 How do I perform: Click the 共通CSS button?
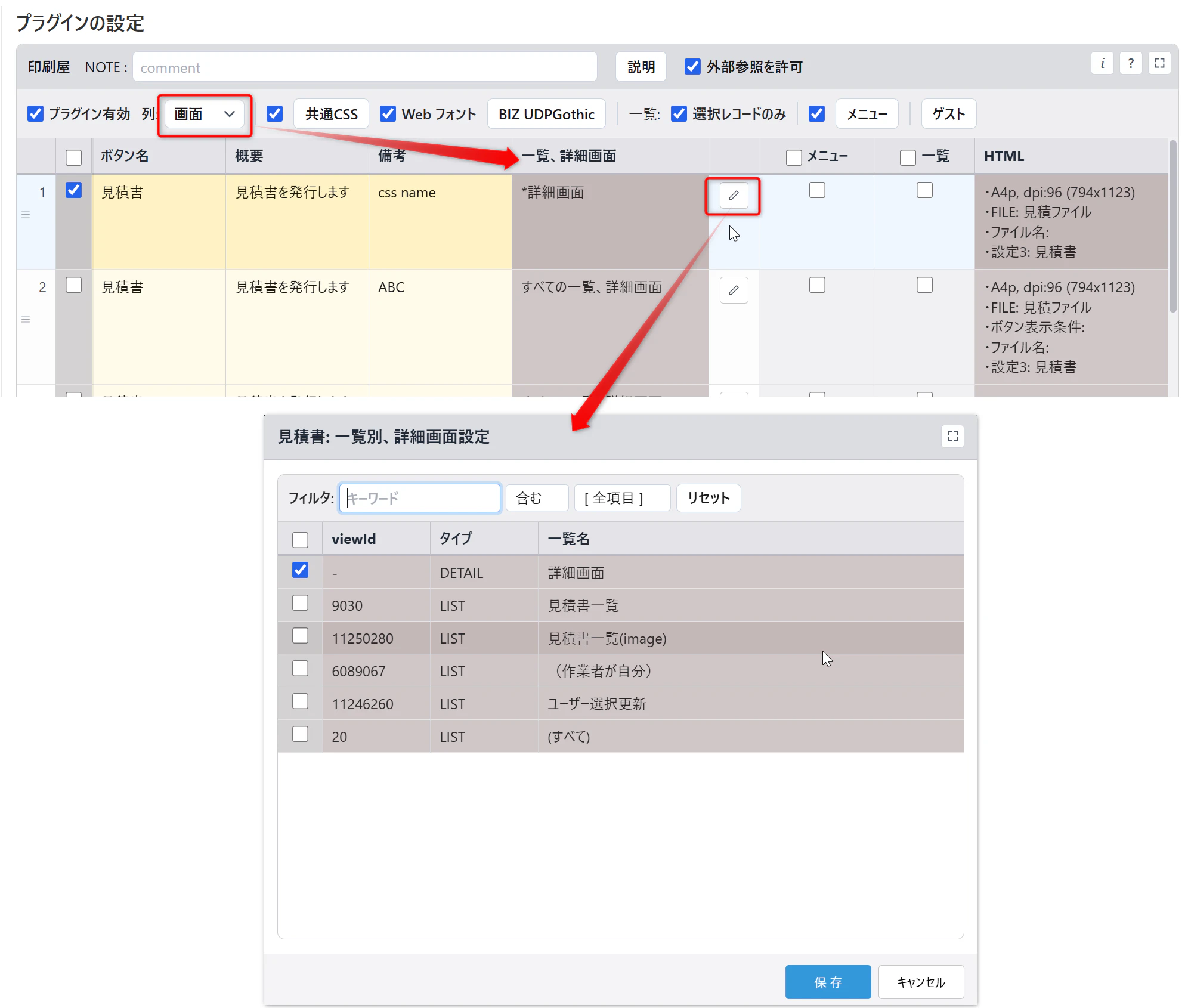coord(331,114)
